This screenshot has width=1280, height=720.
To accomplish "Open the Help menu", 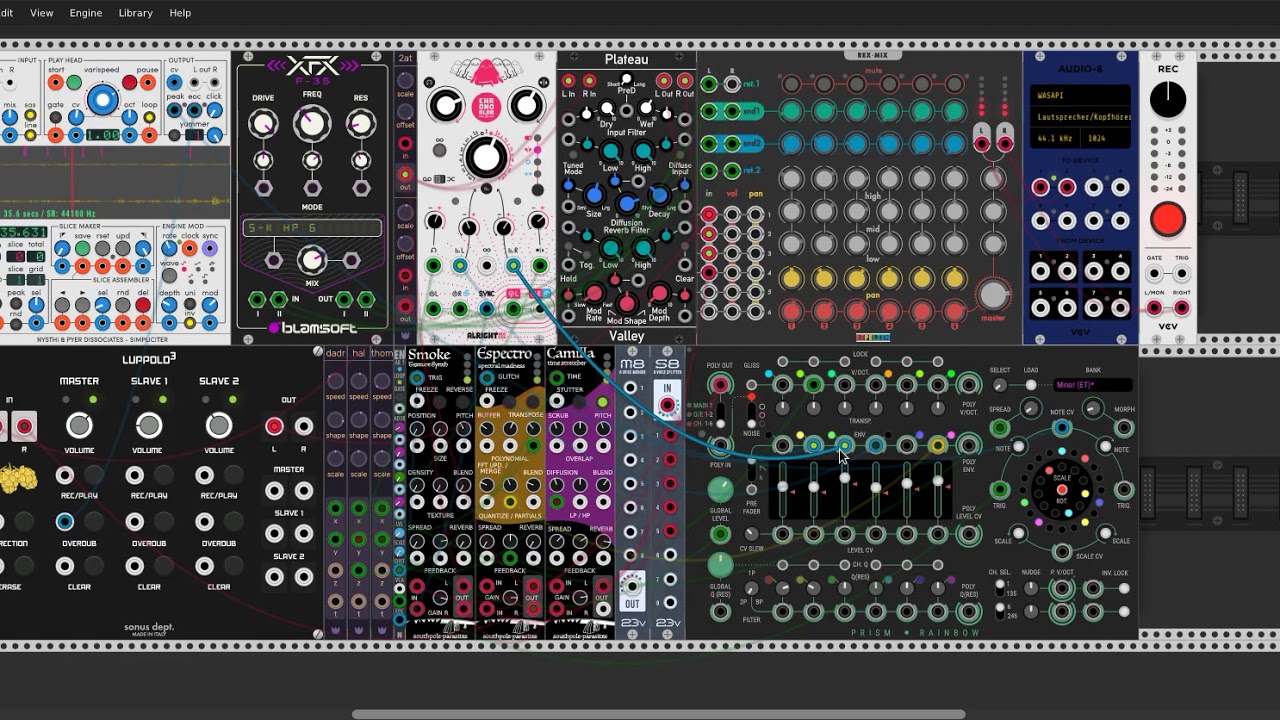I will pyautogui.click(x=180, y=13).
